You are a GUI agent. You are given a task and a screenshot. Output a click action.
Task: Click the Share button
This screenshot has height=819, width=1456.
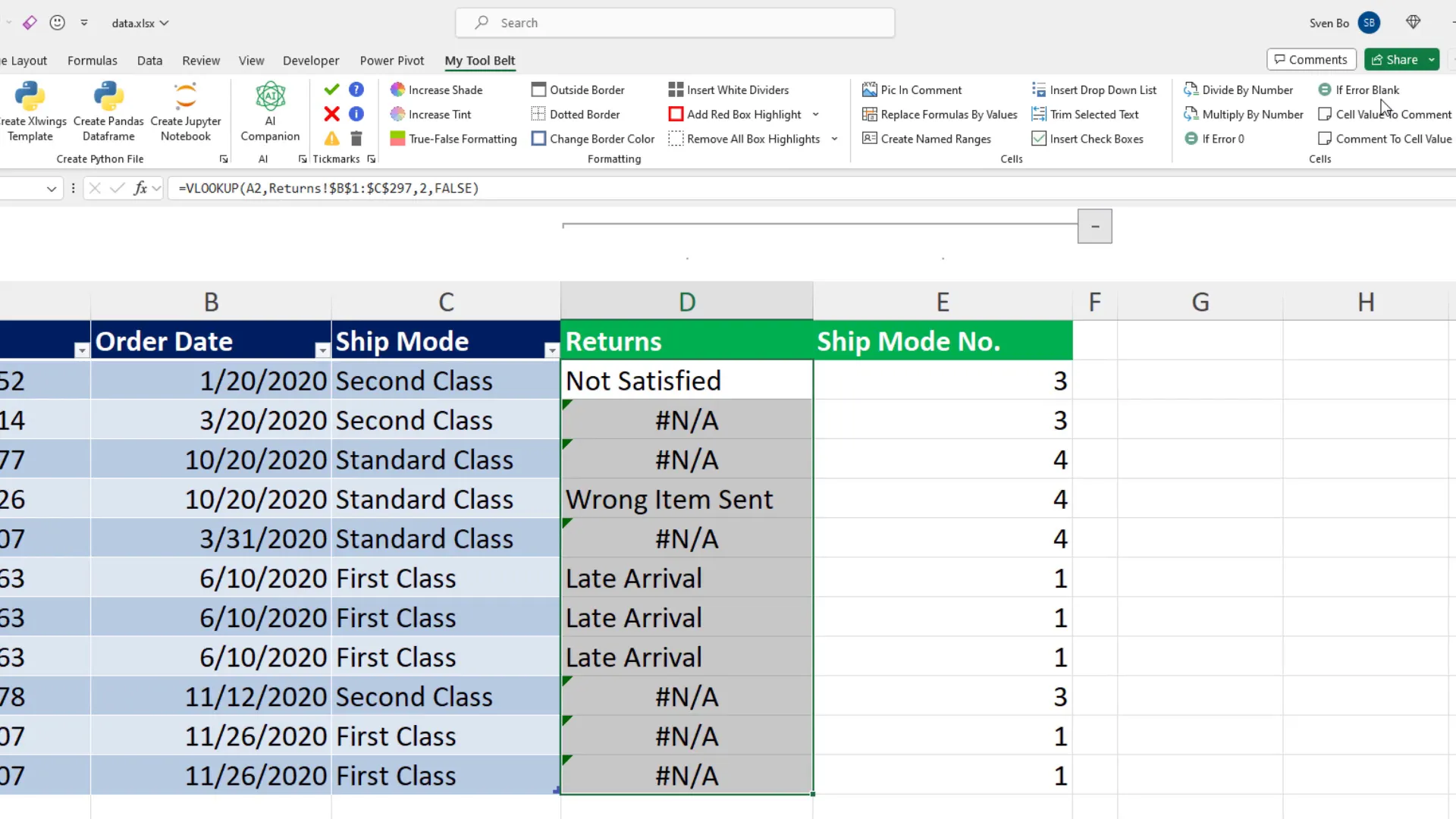pyautogui.click(x=1399, y=59)
